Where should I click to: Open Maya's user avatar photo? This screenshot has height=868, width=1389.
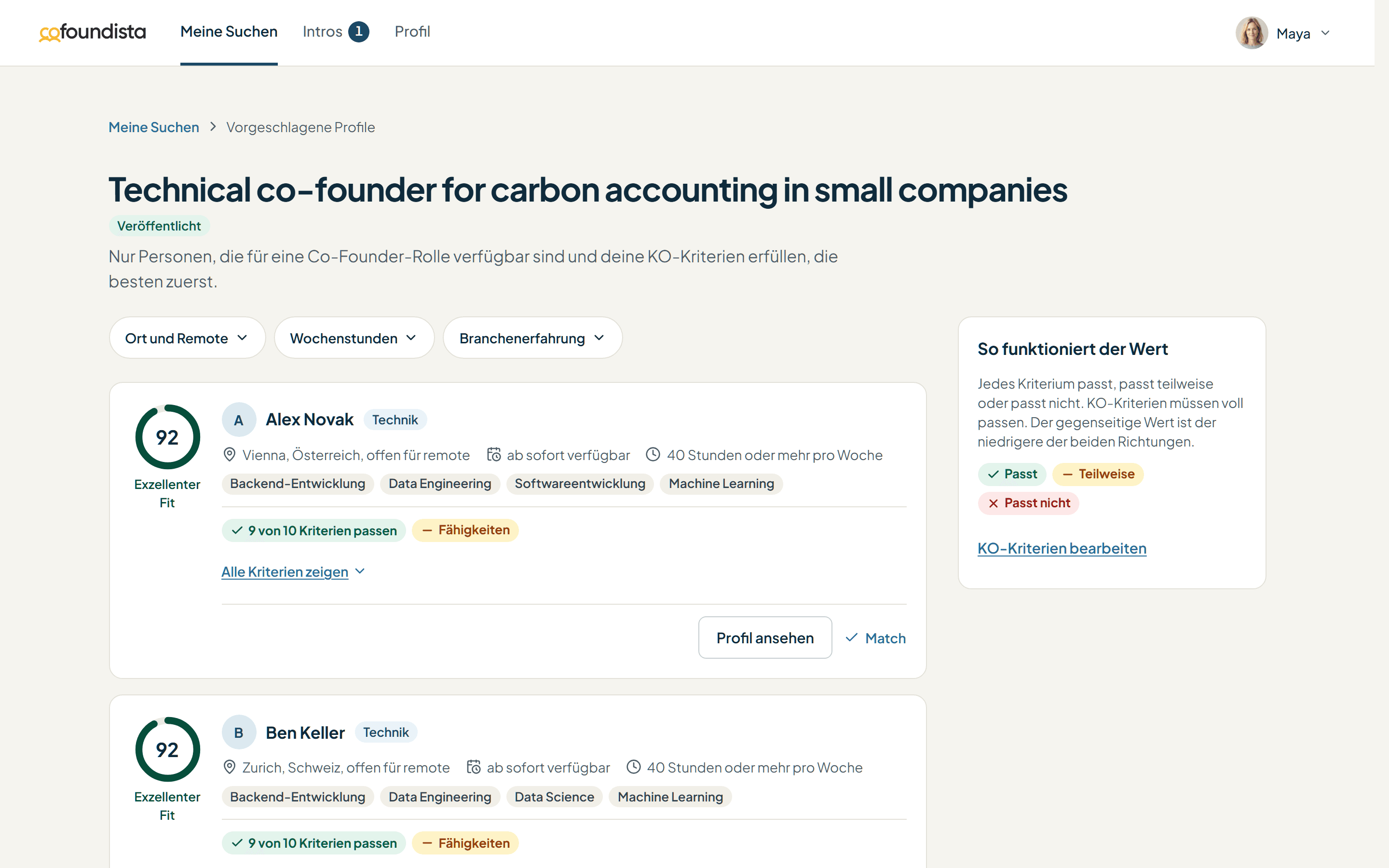[1251, 33]
